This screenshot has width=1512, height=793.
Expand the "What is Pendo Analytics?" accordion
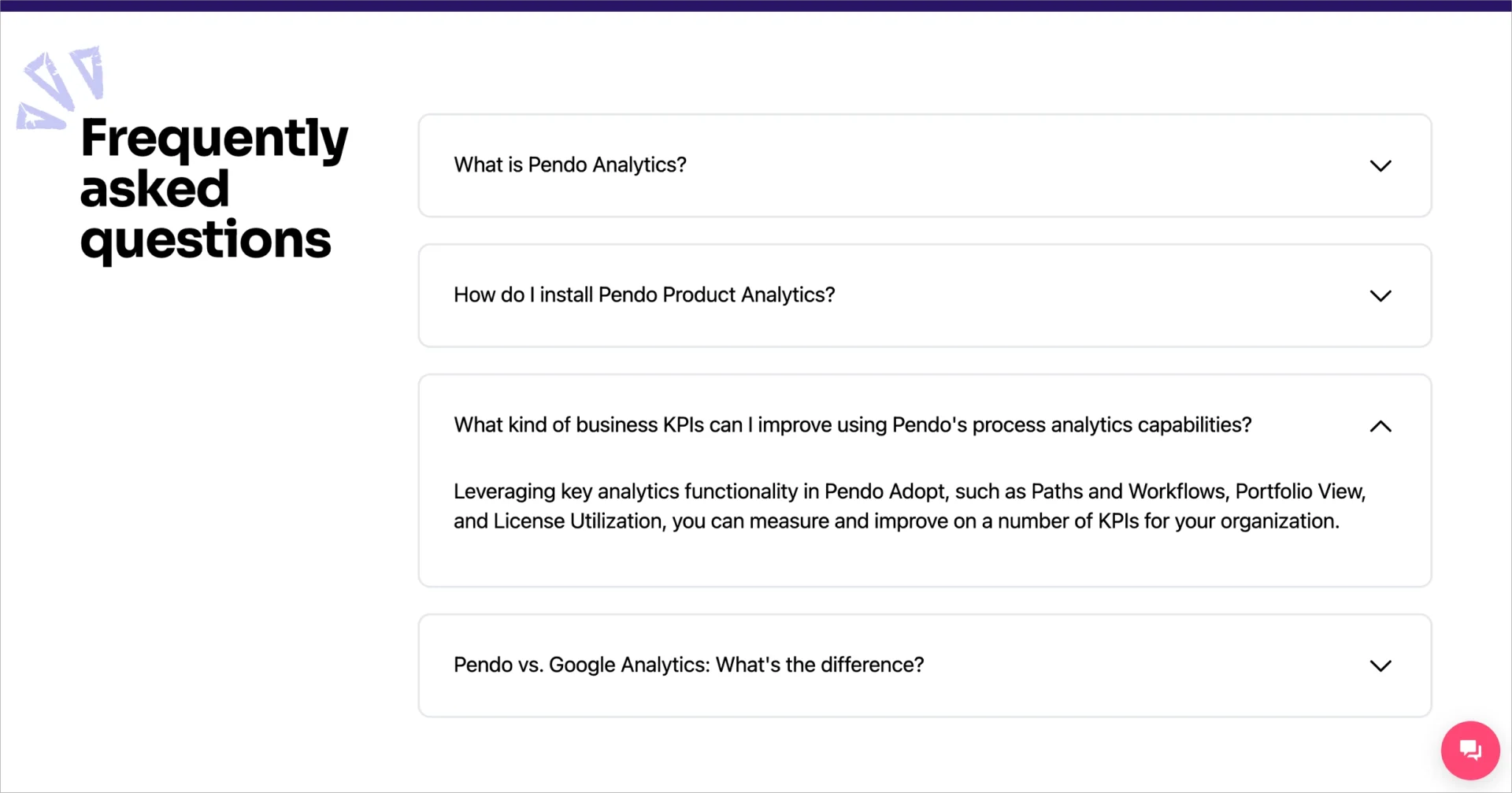point(924,165)
